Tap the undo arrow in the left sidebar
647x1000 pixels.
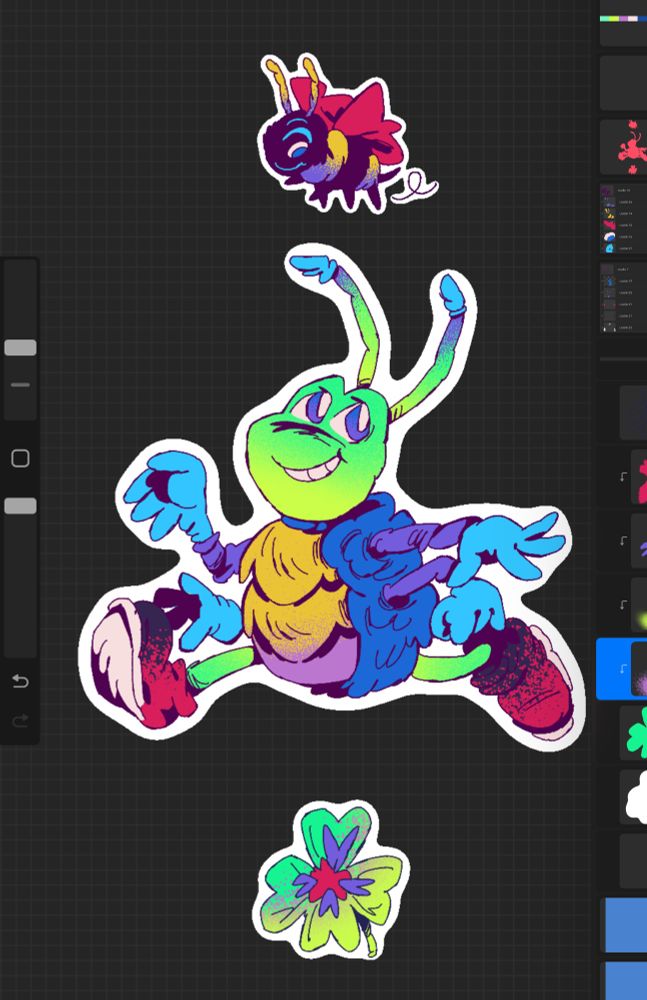pyautogui.click(x=20, y=682)
